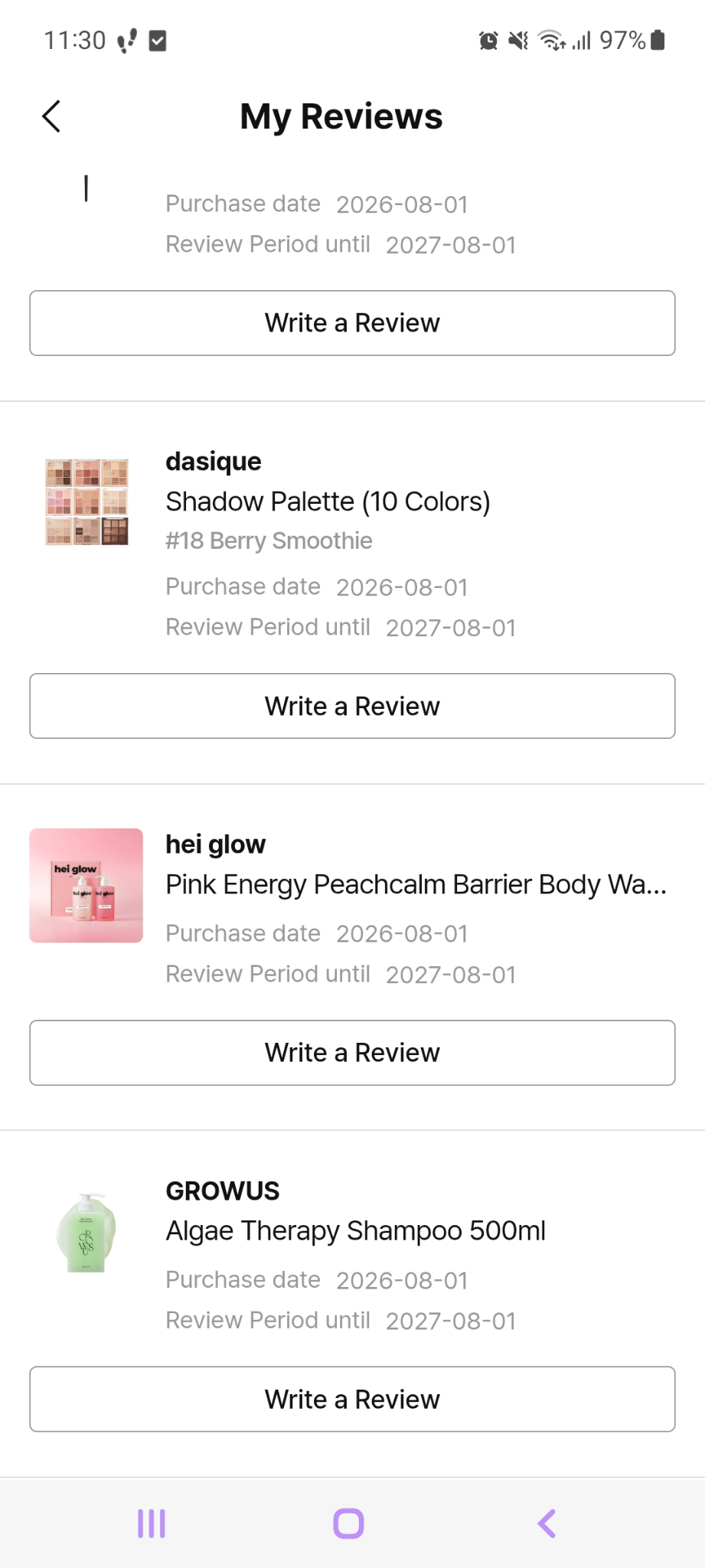The width and height of the screenshot is (705, 1568).
Task: Open GROWUS green shampoo bottle thumbnail
Action: [x=86, y=1232]
